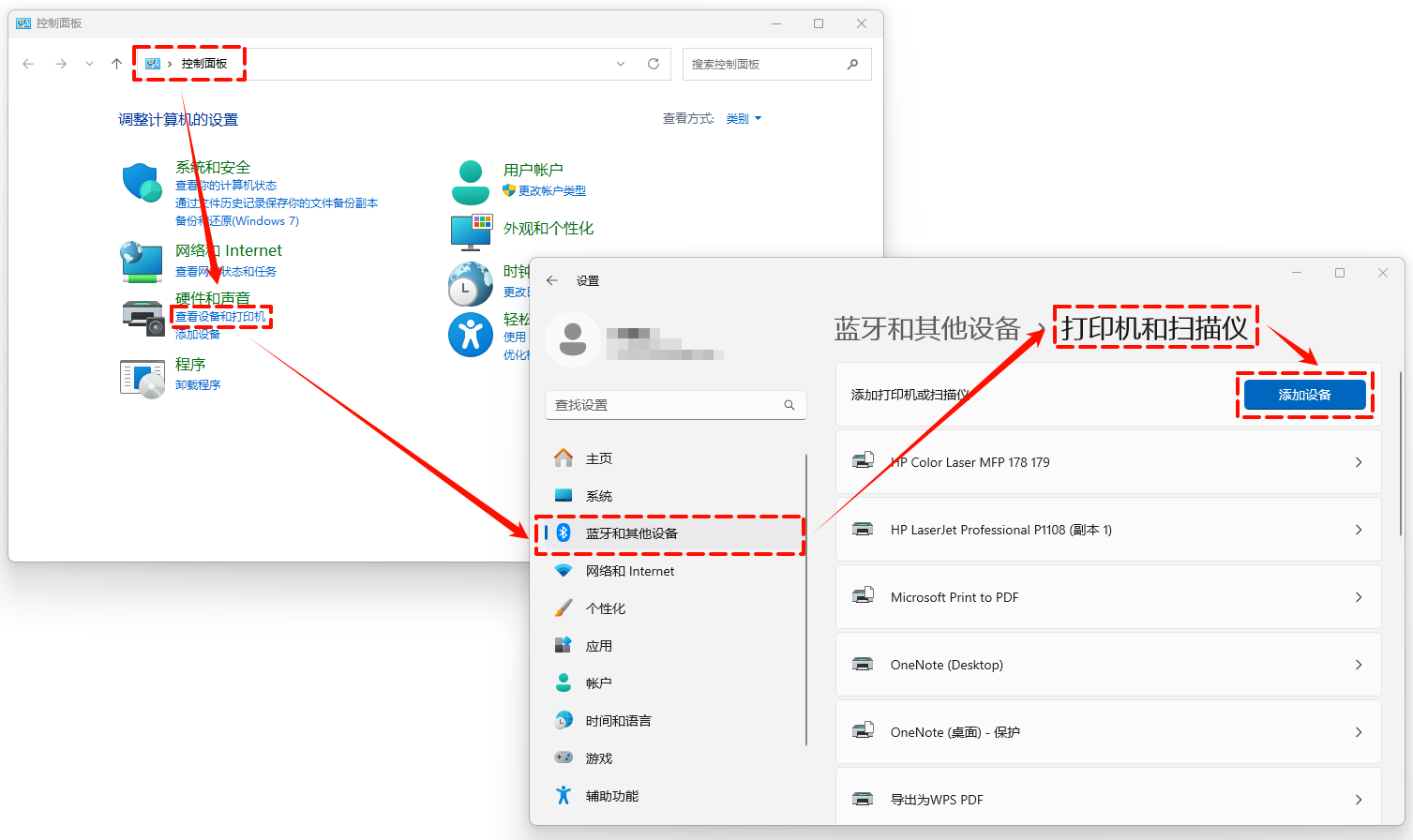This screenshot has height=840, width=1413.
Task: Click the 查看设备和打印机 link
Action: click(220, 317)
